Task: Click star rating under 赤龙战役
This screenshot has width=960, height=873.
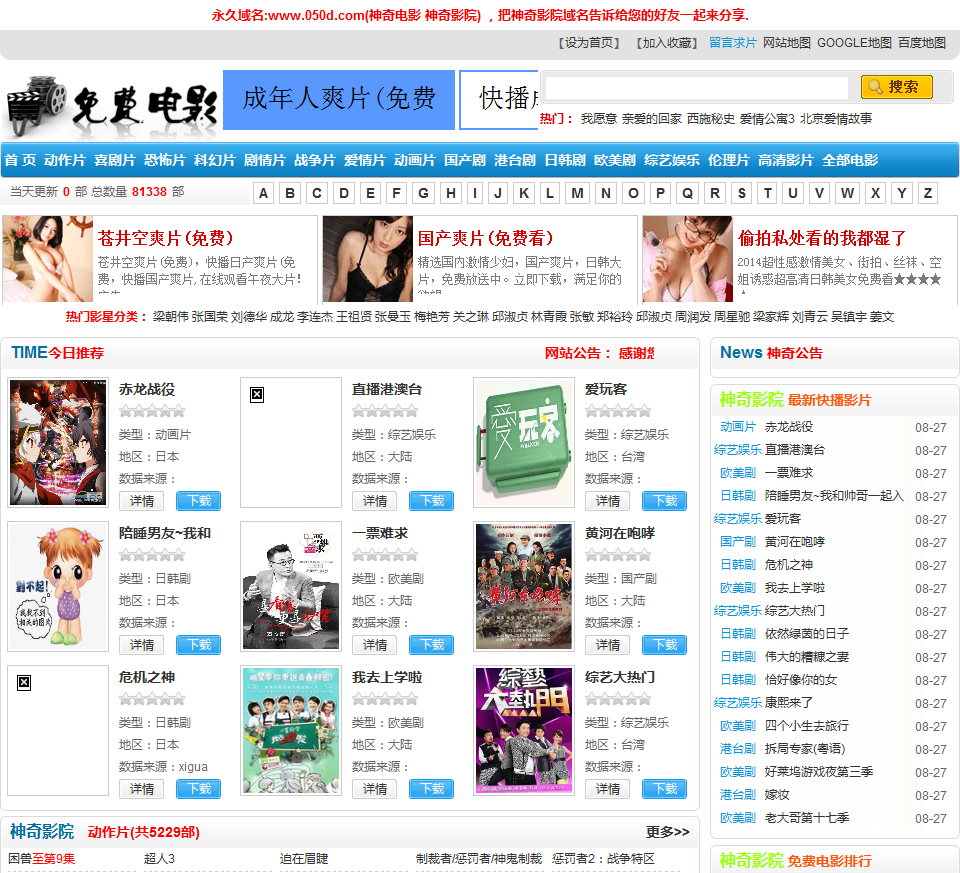Action: (152, 411)
